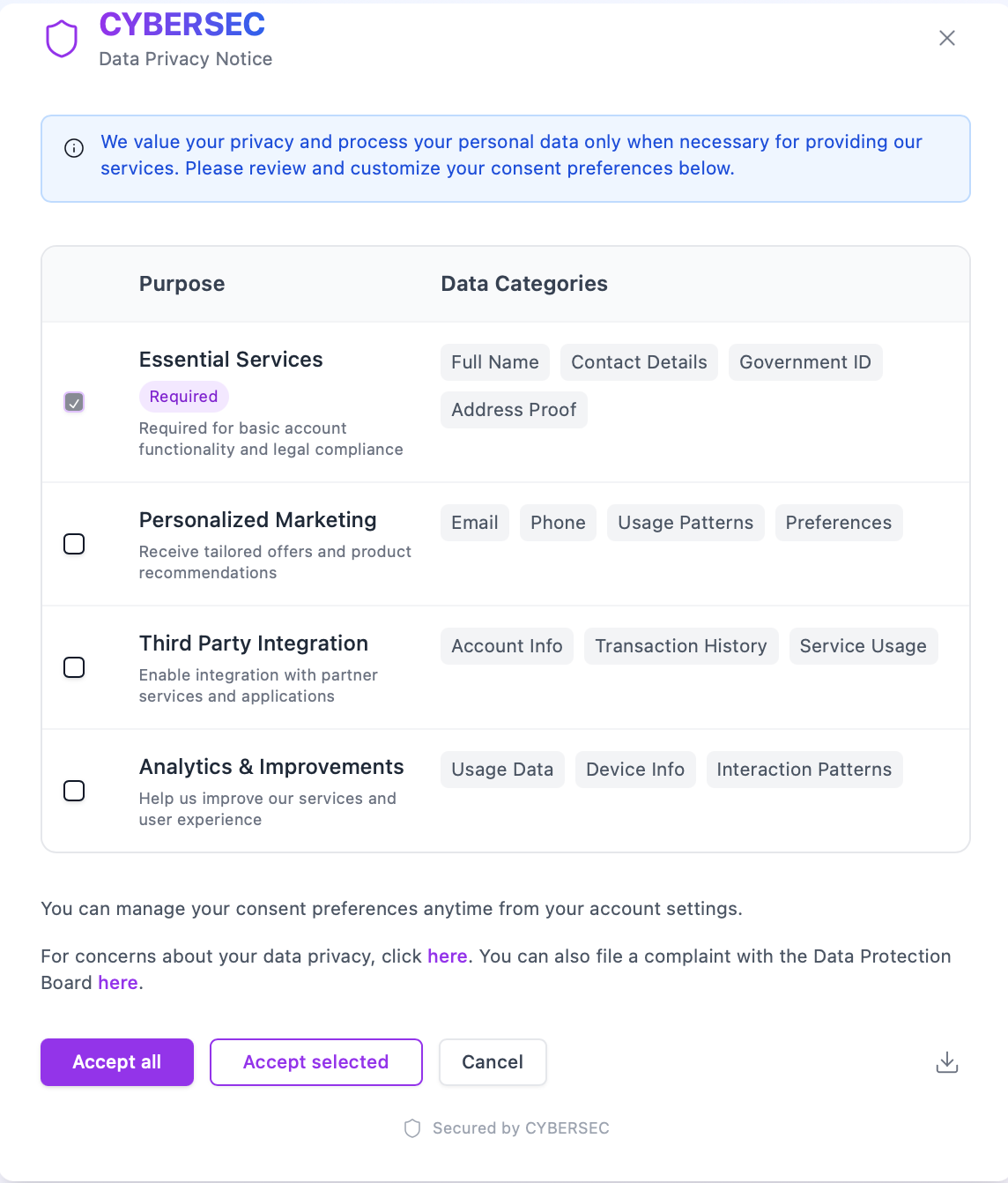This screenshot has height=1183, width=1008.
Task: Click the shield icon beside Secured by CYBERSEC
Action: tap(412, 1128)
